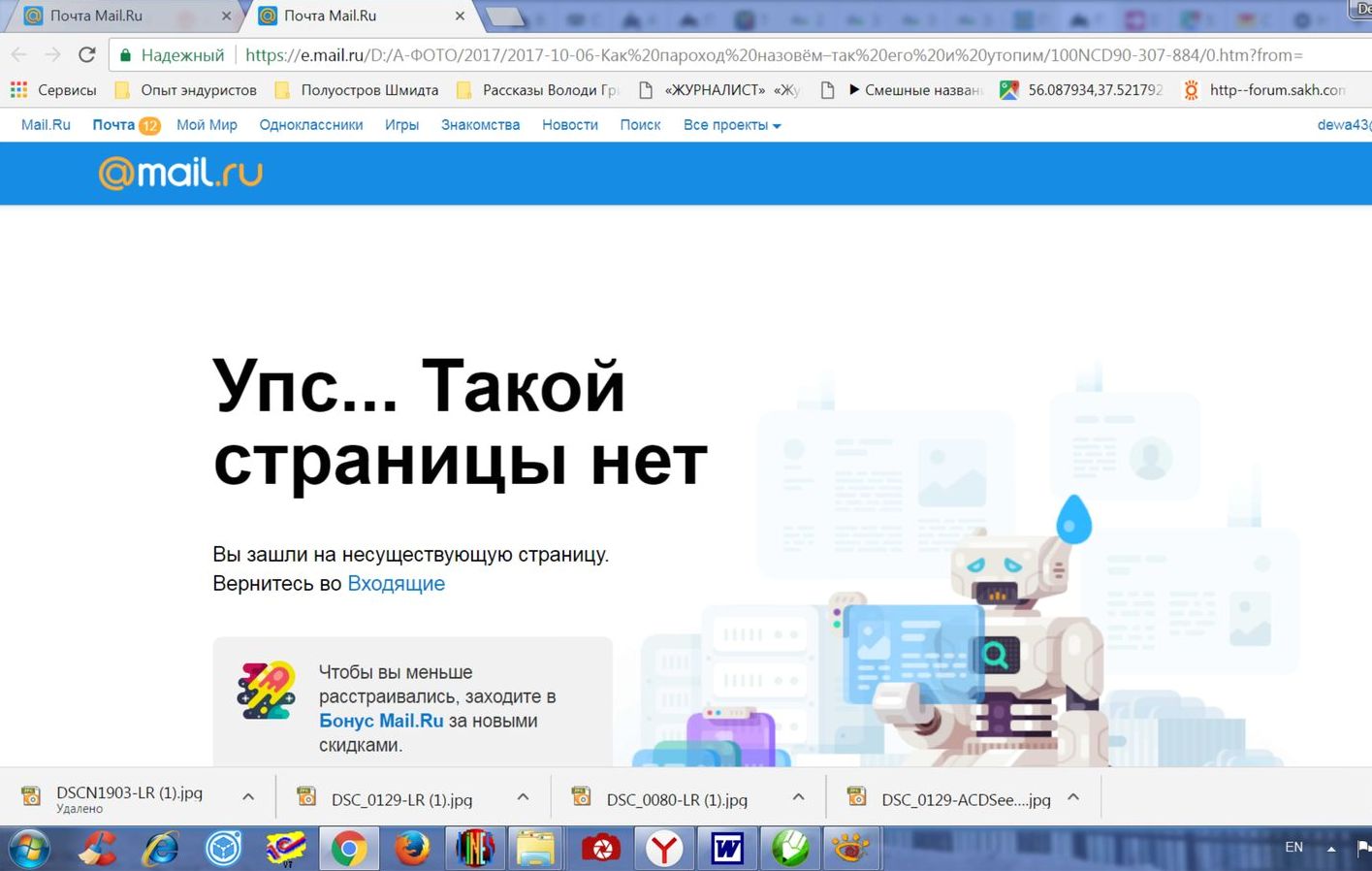Open the Опыт эндуристов bookmark folder
Viewport: 1372px width, 871px height.
(x=186, y=90)
